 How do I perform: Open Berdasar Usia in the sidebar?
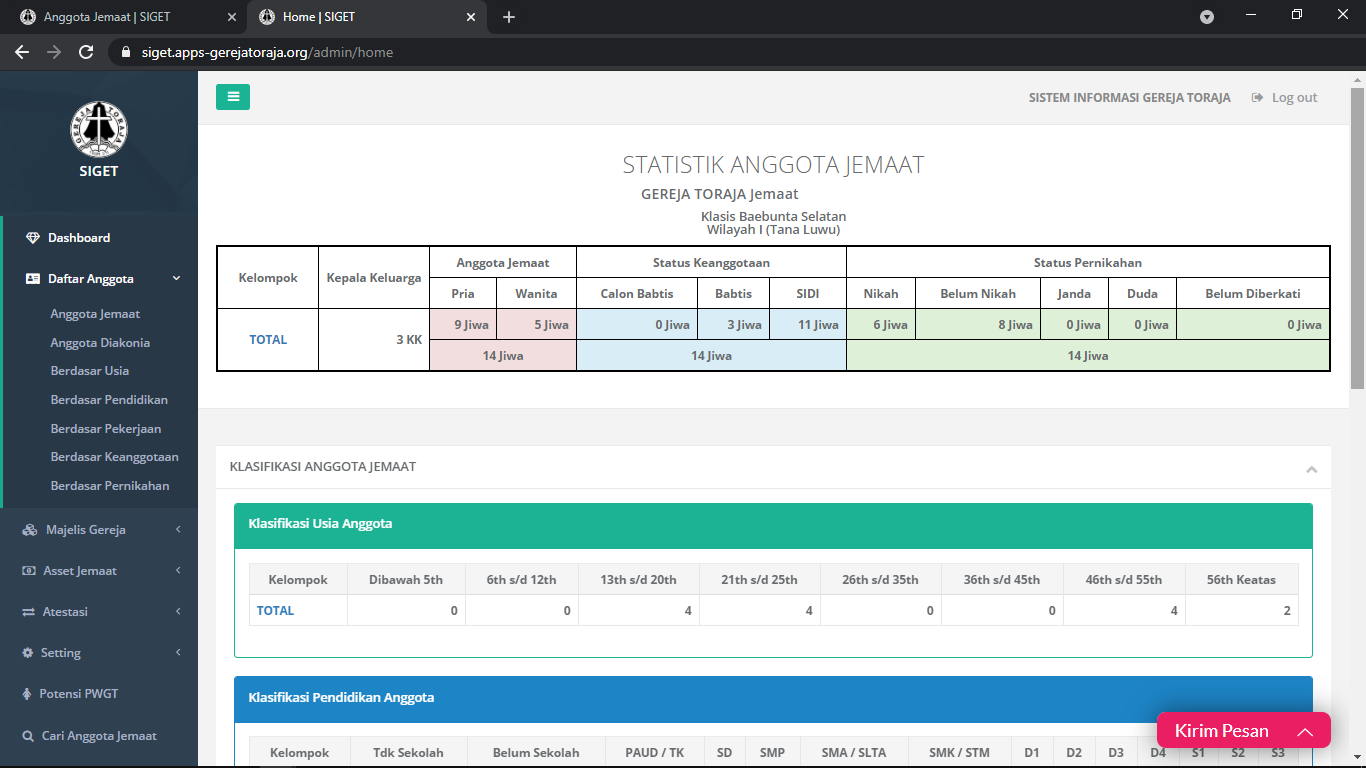click(90, 371)
